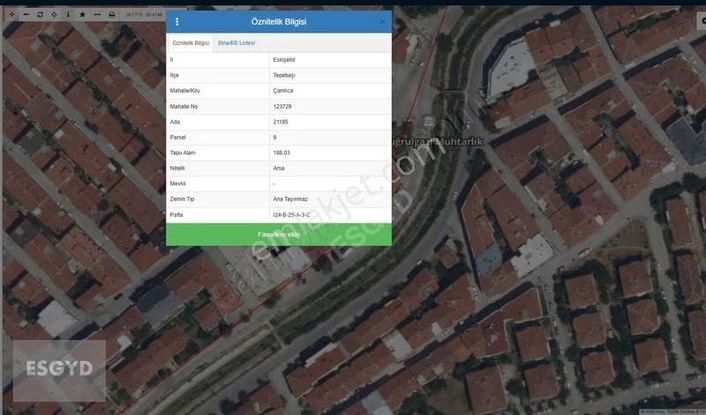Click the print map icon
The height and width of the screenshot is (415, 706).
111,15
